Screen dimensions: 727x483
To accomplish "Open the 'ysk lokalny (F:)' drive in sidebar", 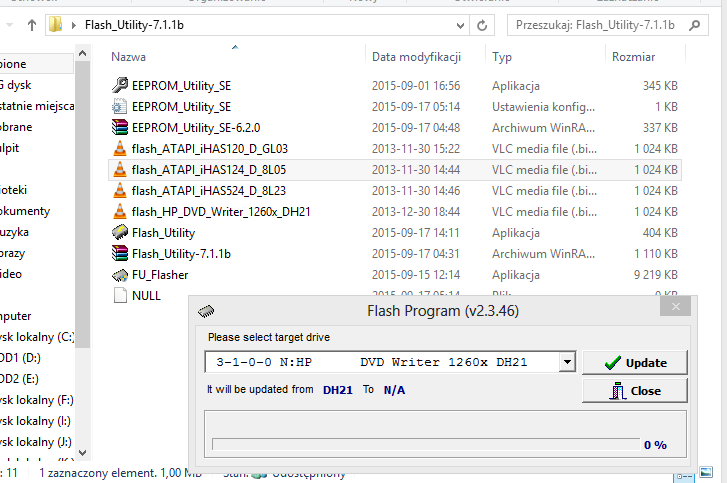I will click(37, 400).
